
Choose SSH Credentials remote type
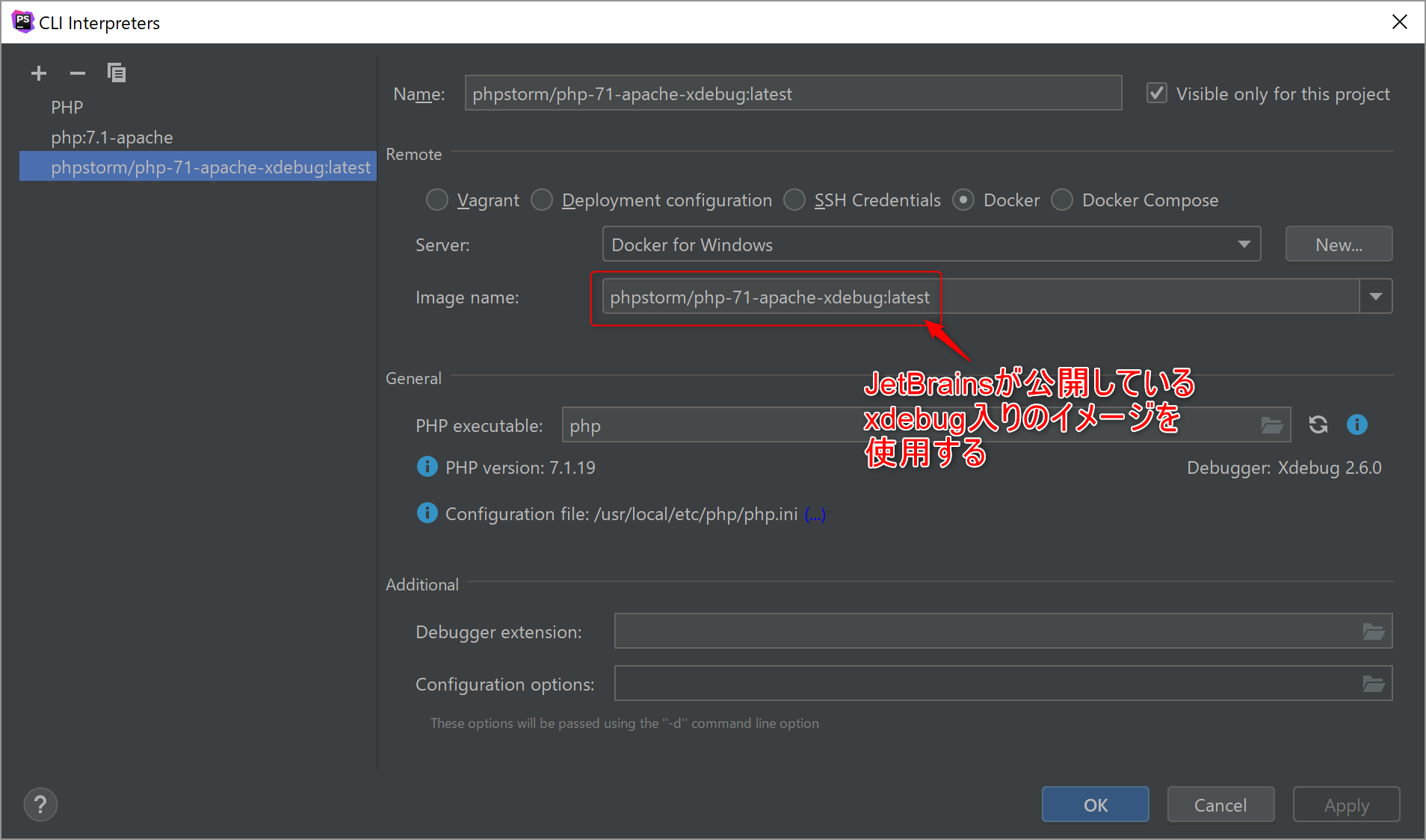pos(794,200)
